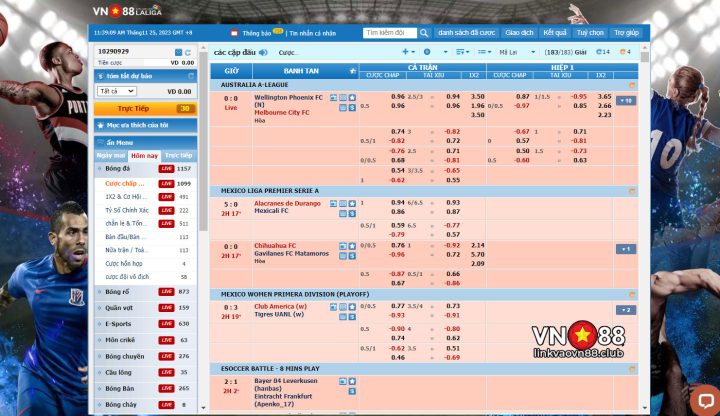Click the blue square icon beside account 10290929
This screenshot has width=720, height=416.
click(179, 52)
